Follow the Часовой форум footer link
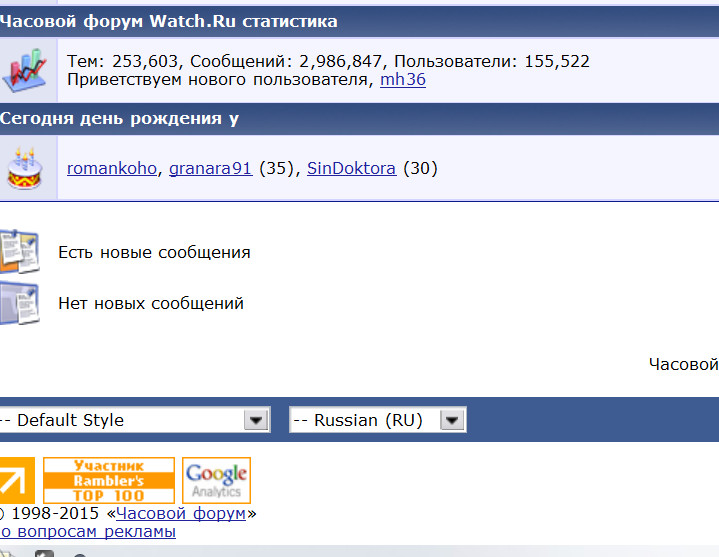 click(x=181, y=513)
